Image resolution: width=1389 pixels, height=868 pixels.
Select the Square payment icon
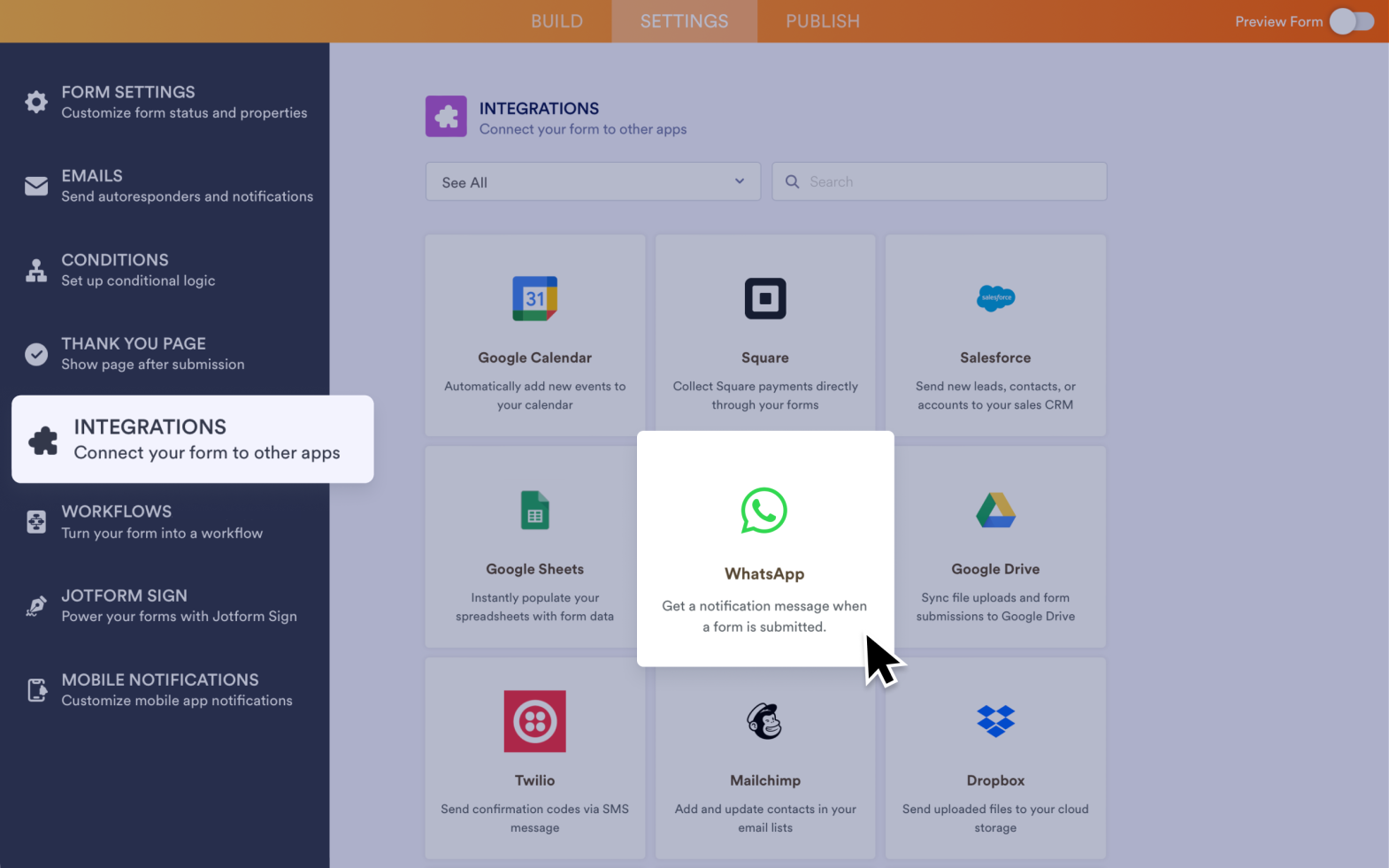(x=764, y=298)
